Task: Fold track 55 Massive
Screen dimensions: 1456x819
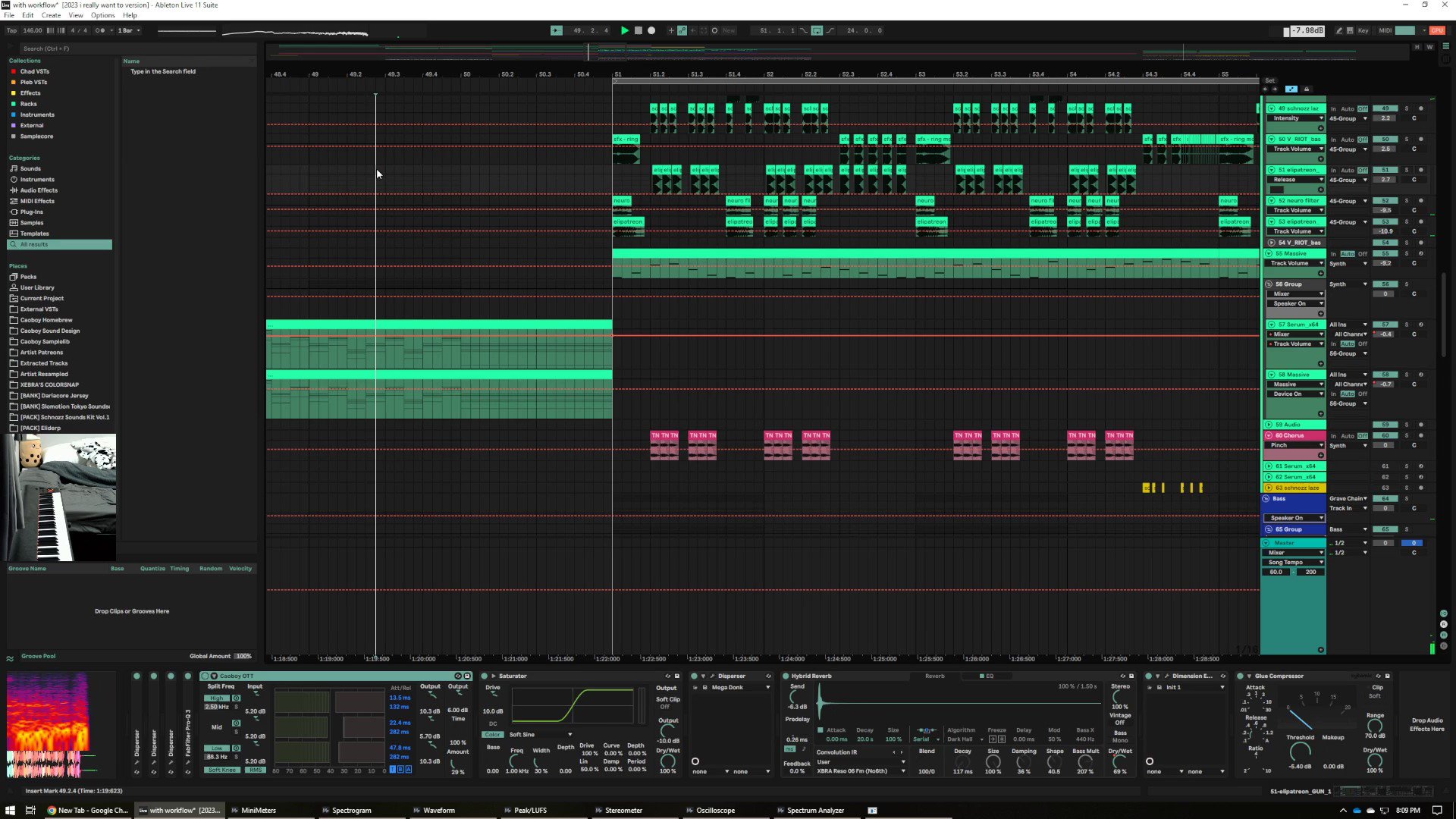Action: pos(1270,253)
